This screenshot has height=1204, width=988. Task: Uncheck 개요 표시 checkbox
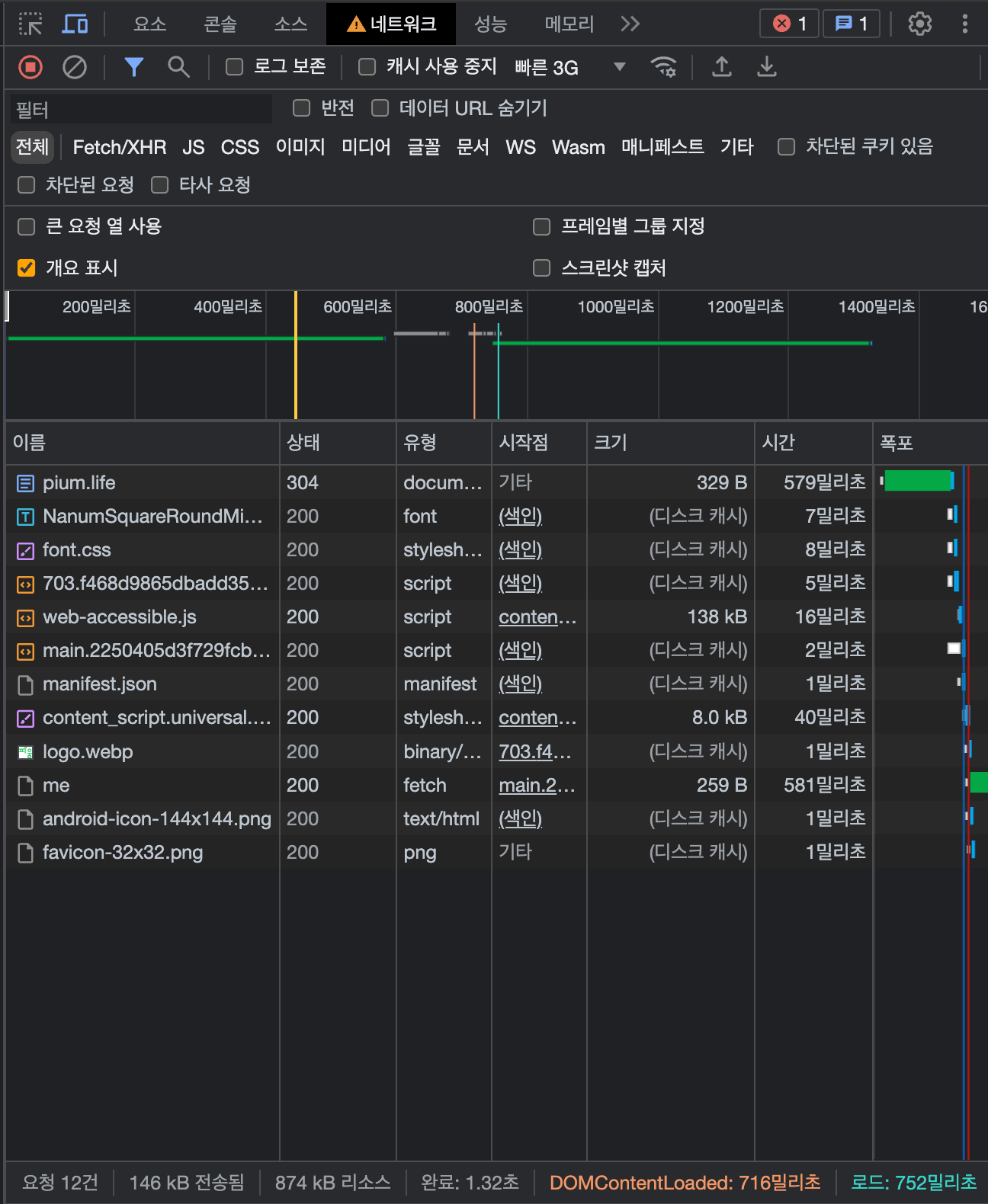point(27,267)
